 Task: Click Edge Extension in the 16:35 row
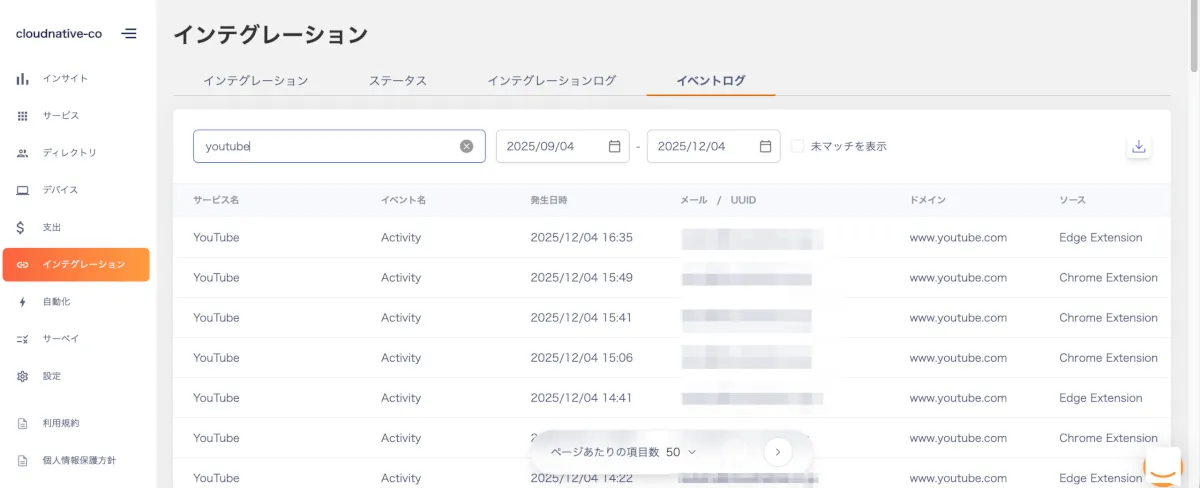(1100, 238)
